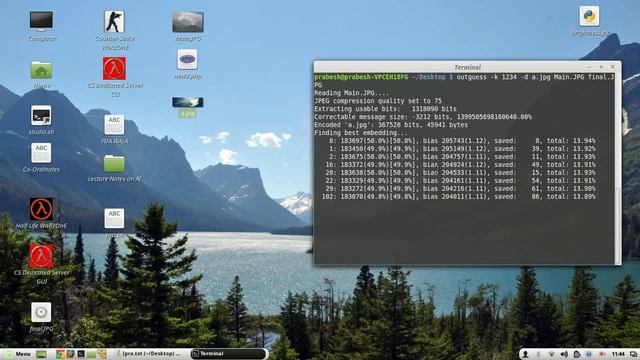
Task: Select the a.jpg image thumbnail
Action: pos(188,102)
